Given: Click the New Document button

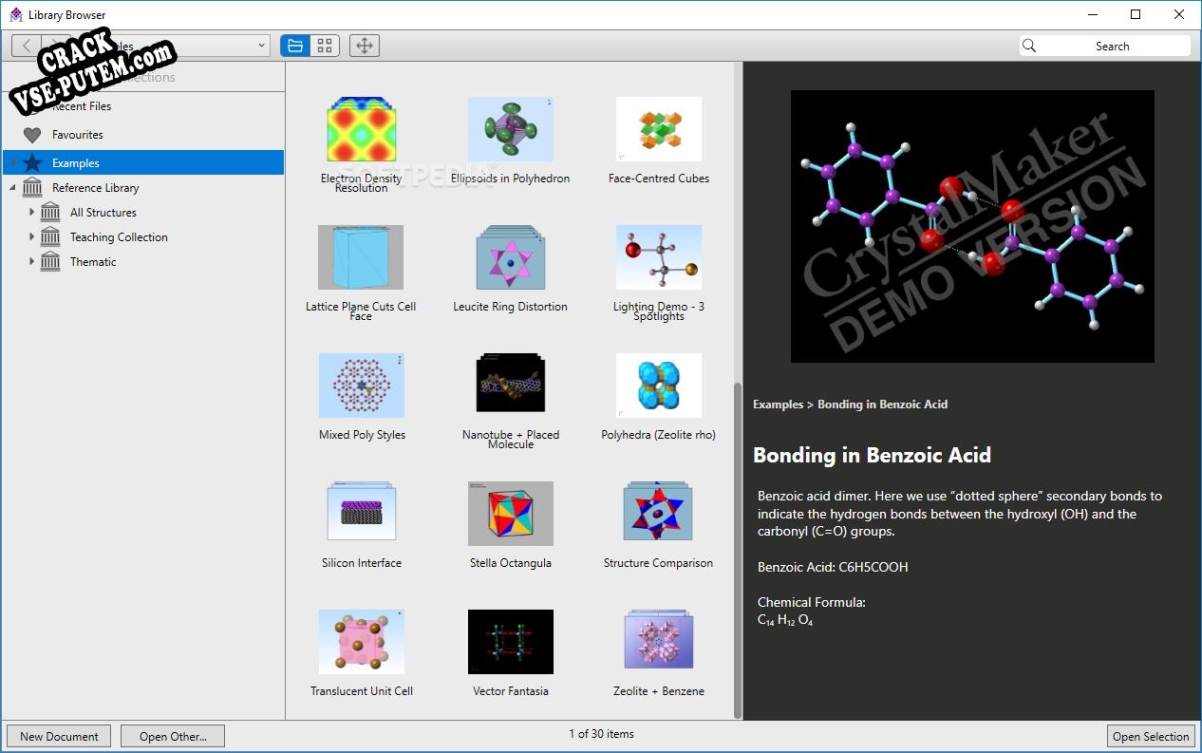Looking at the screenshot, I should click(x=59, y=736).
